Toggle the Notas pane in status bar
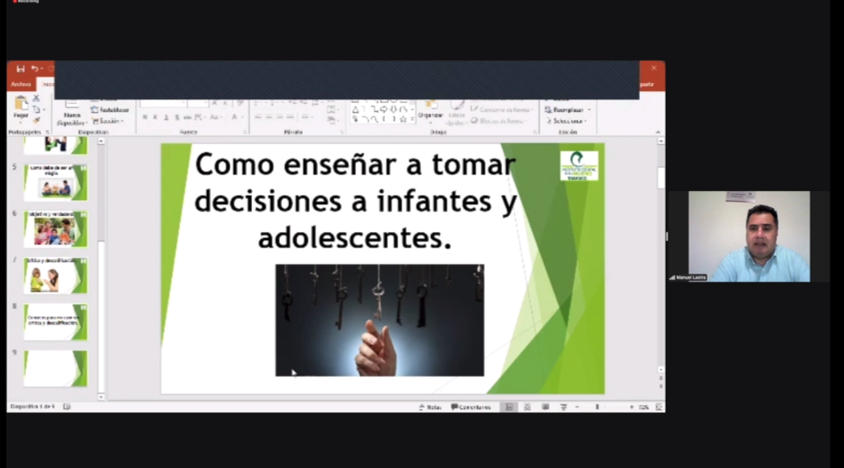 (430, 407)
